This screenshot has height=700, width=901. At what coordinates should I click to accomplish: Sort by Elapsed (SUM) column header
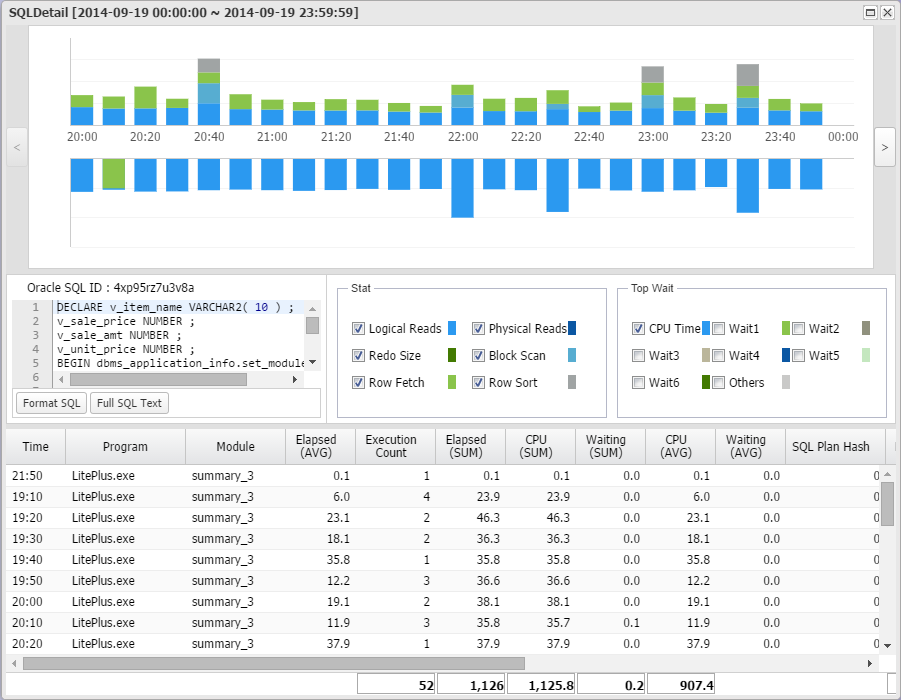pyautogui.click(x=471, y=447)
